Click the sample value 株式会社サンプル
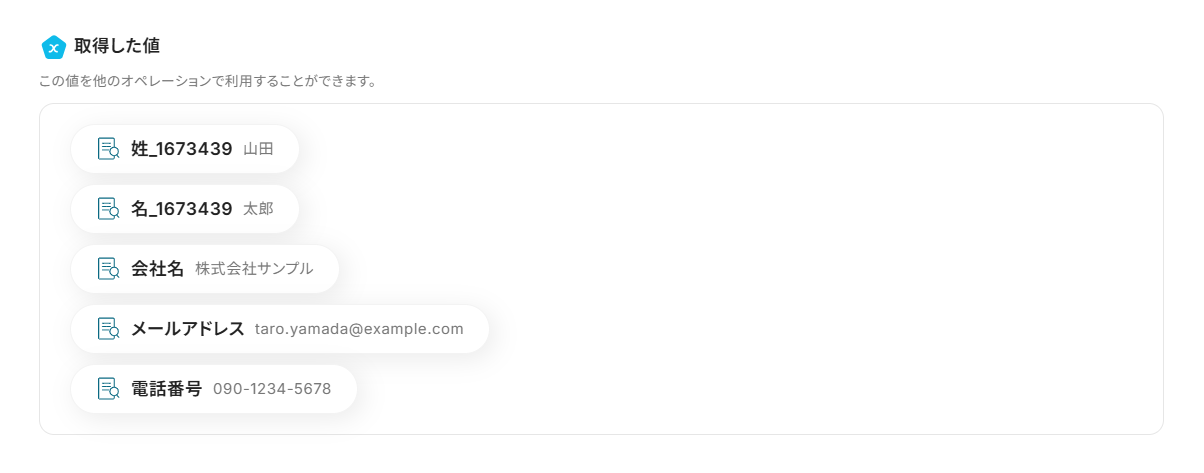Screen dimensions: 1204x473 tap(254, 269)
